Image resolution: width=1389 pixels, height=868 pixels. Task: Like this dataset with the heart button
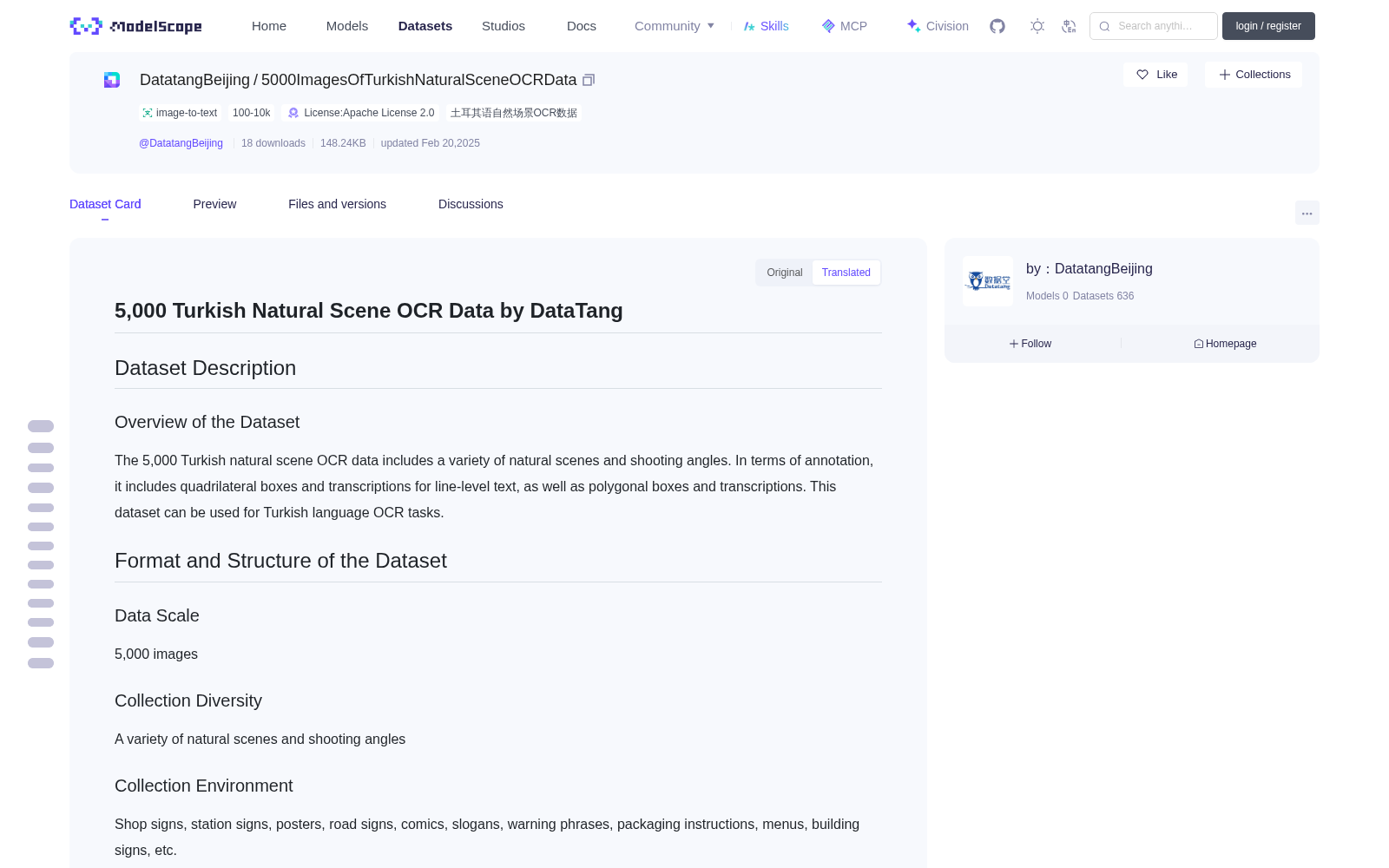click(1156, 75)
